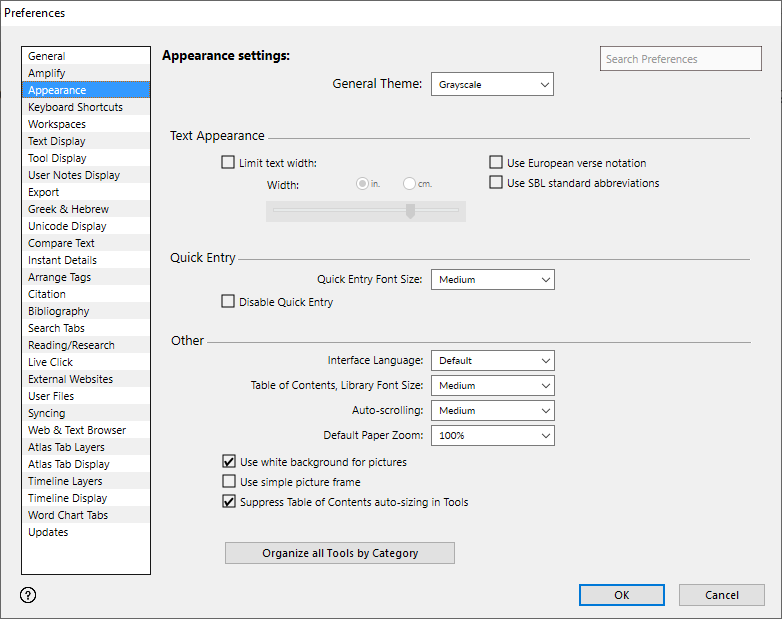Enable Use simple picture frame option
This screenshot has height=619, width=782.
click(229, 482)
